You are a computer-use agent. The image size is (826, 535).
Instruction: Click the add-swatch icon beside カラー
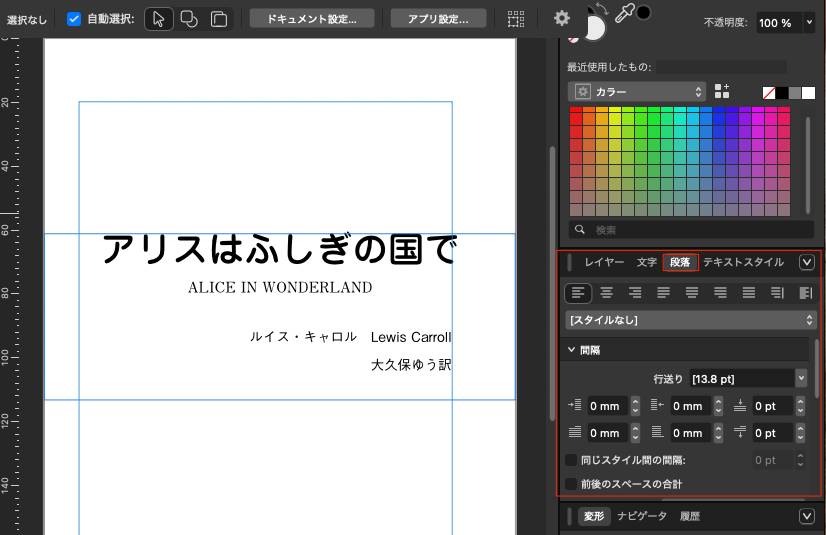[x=723, y=91]
